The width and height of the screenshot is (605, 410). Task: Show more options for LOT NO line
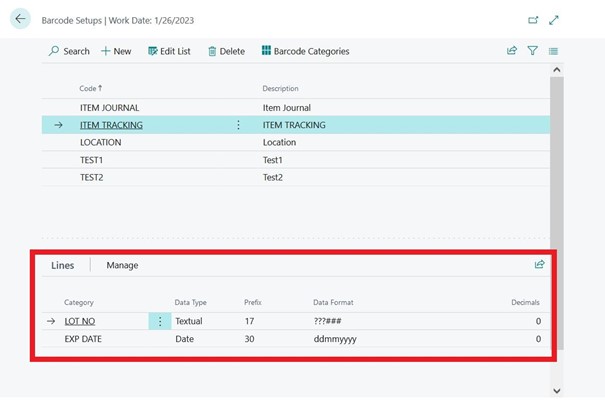click(x=160, y=322)
